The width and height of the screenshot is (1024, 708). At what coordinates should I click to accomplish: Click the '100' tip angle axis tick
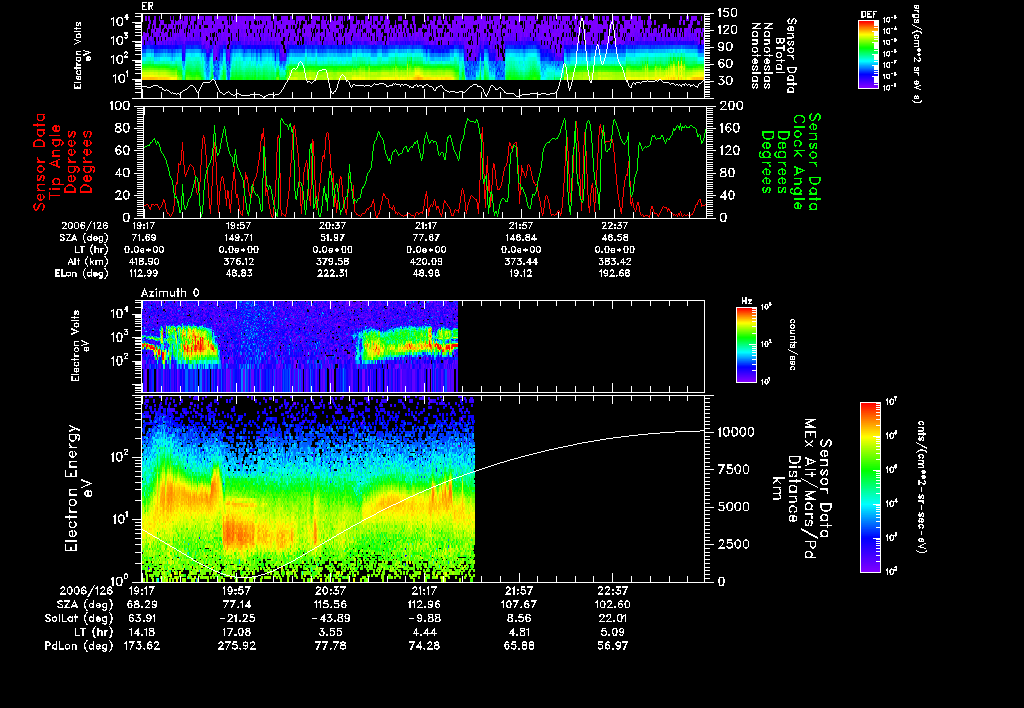[x=121, y=106]
